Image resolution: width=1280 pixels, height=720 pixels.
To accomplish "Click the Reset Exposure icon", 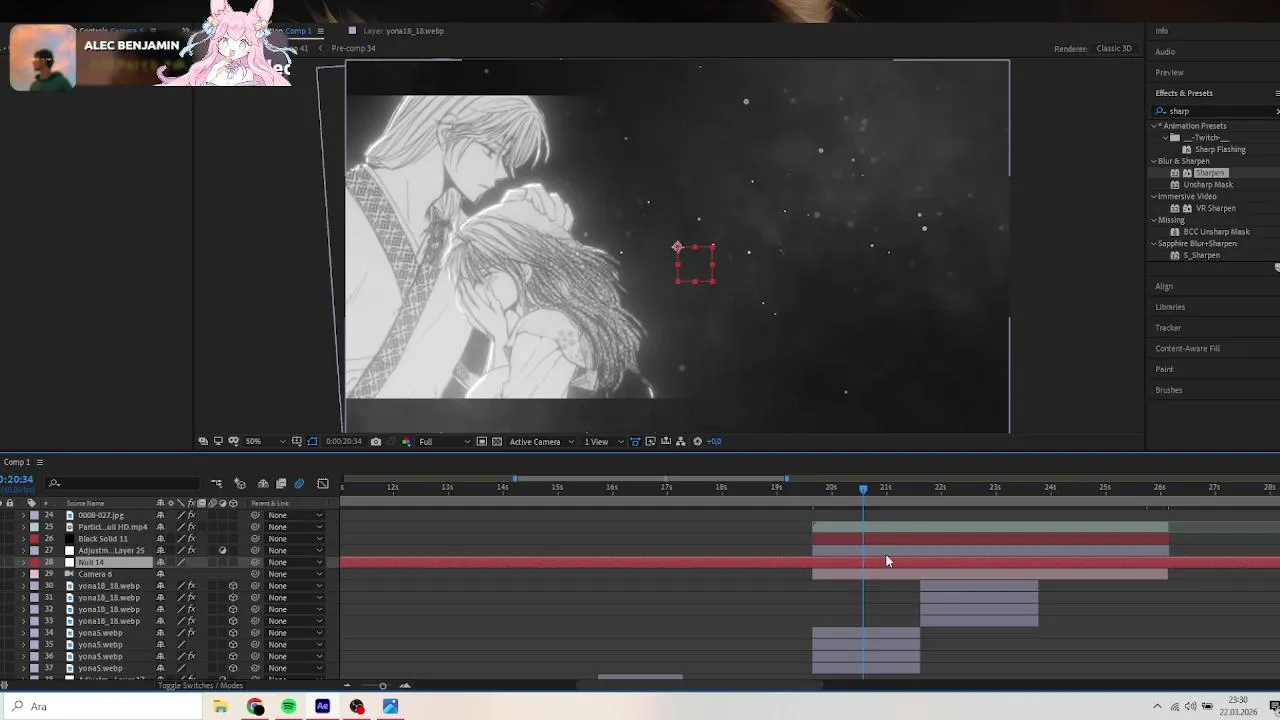I will pos(698,441).
